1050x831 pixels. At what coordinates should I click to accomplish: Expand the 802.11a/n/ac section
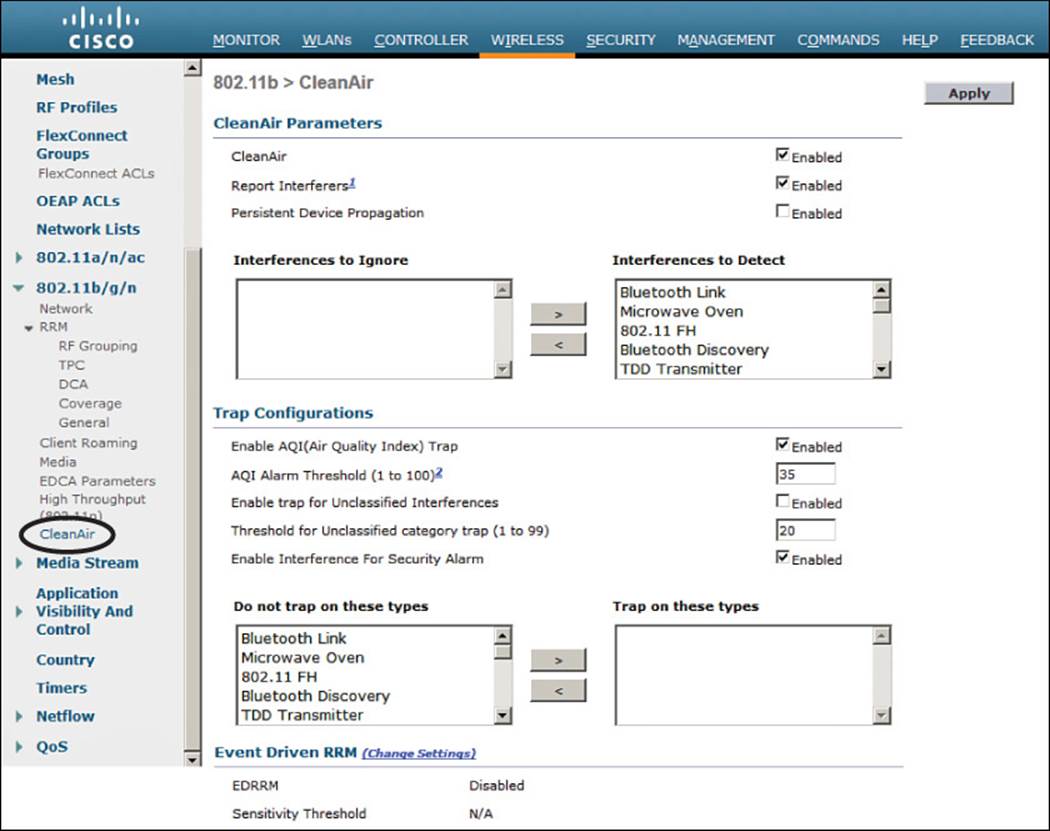(19, 258)
